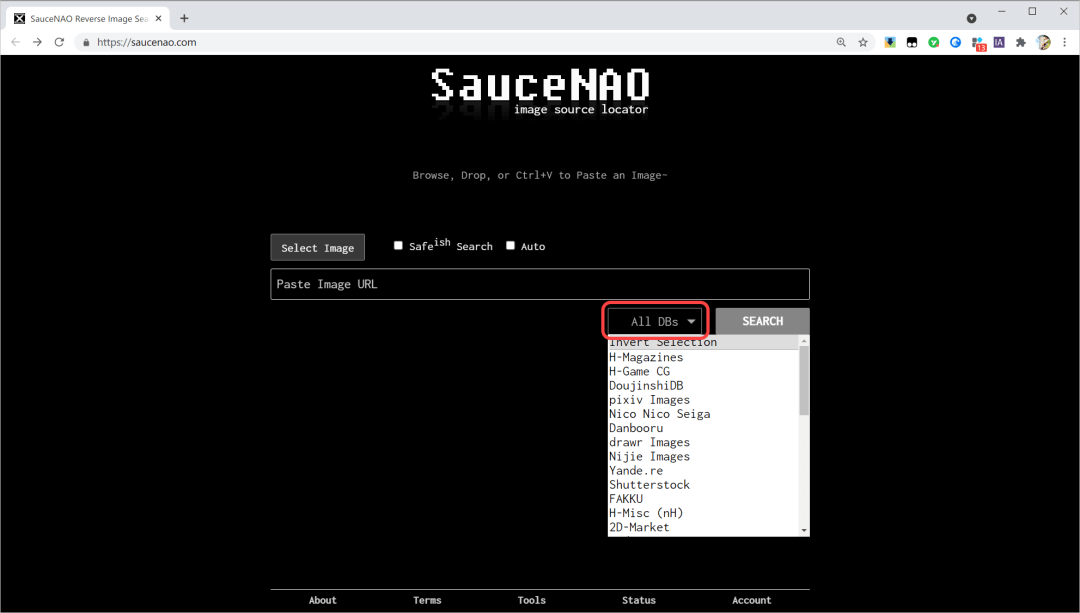Go back with the browser back arrow
1080x613 pixels.
(15, 42)
